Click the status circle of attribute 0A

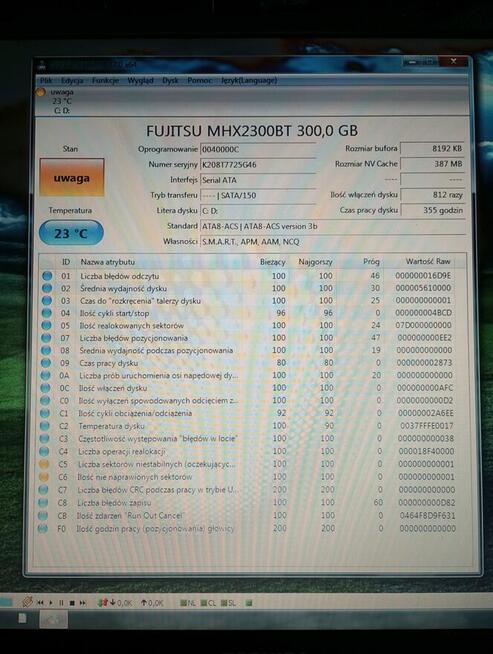click(x=45, y=375)
